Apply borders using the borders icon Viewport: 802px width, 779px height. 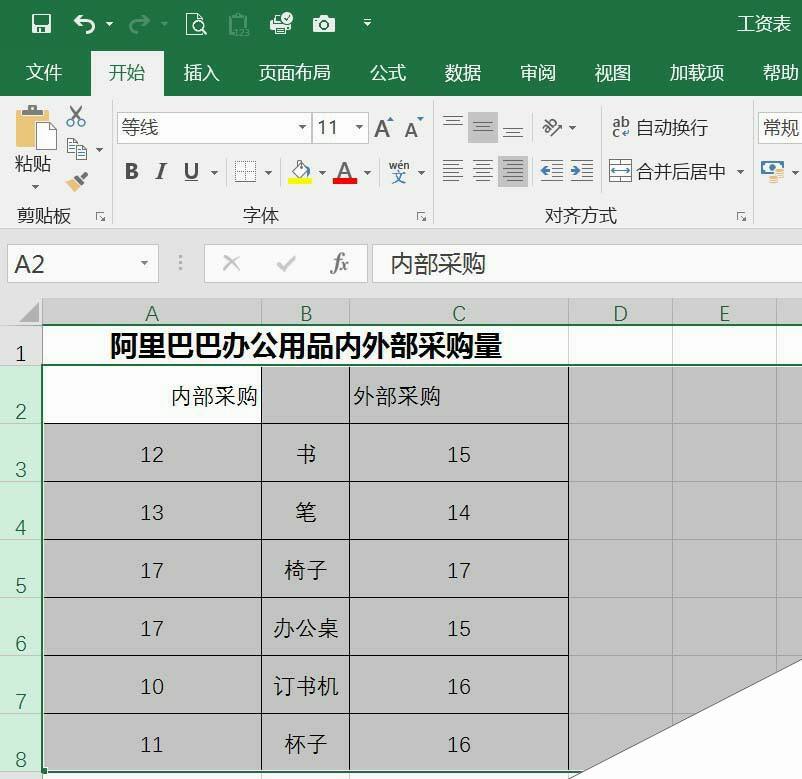(246, 171)
